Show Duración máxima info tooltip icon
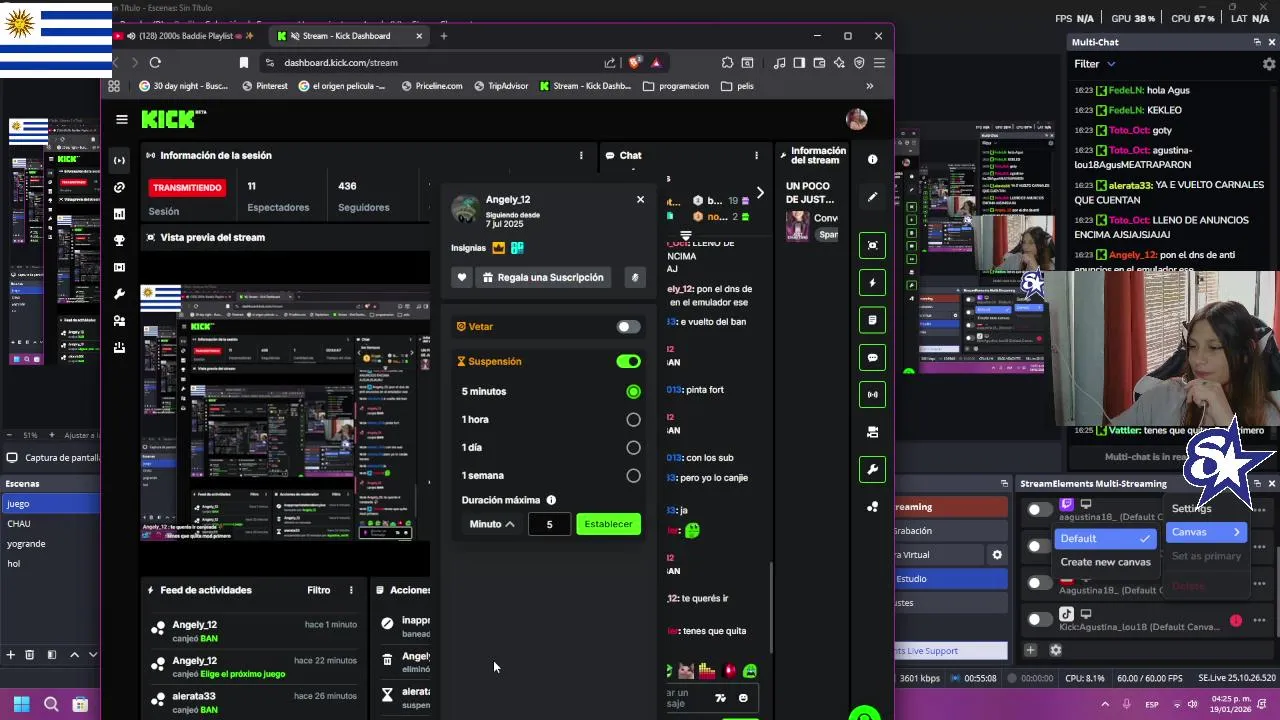The width and height of the screenshot is (1280, 720). pyautogui.click(x=551, y=500)
